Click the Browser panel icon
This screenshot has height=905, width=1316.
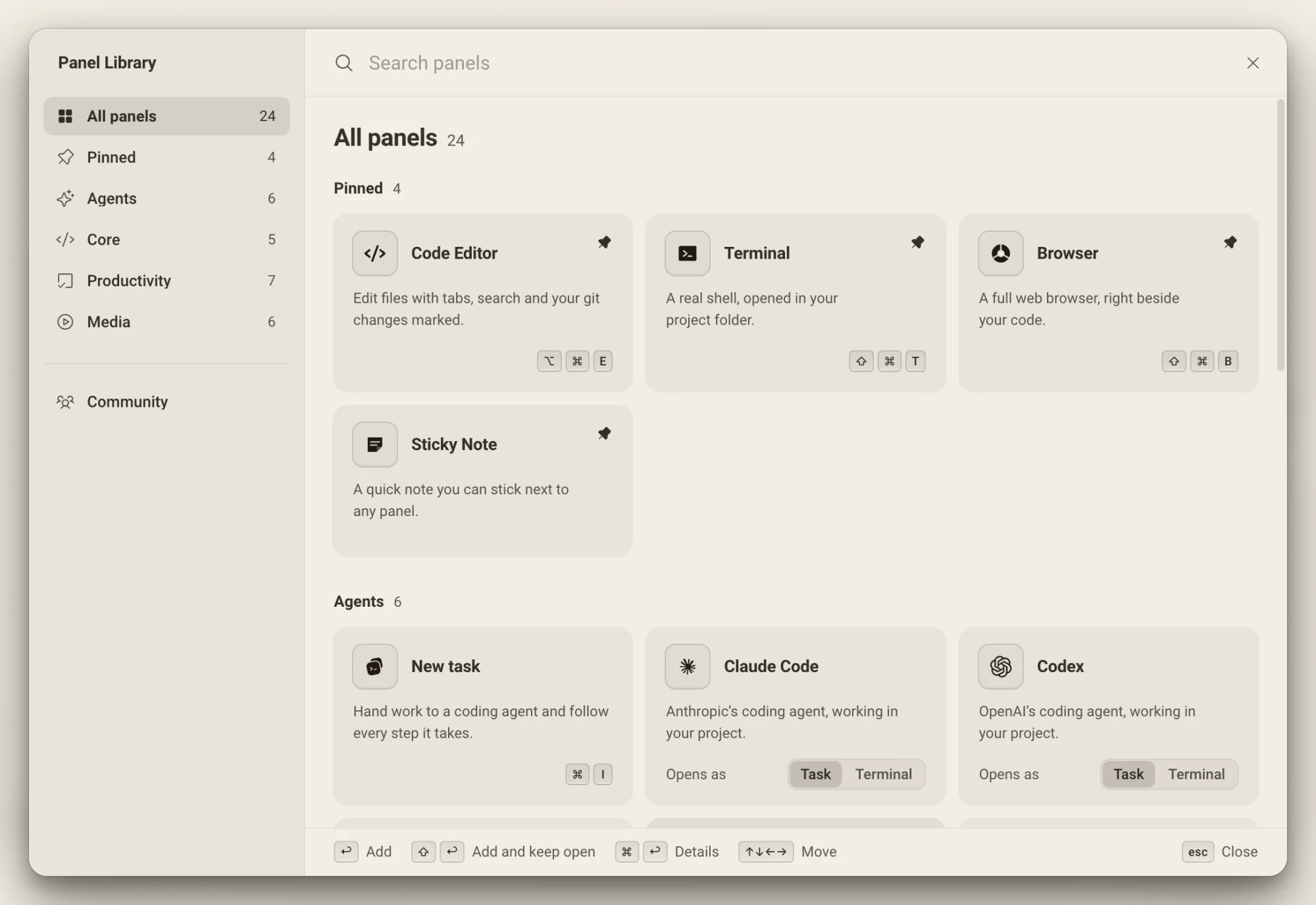[1000, 253]
